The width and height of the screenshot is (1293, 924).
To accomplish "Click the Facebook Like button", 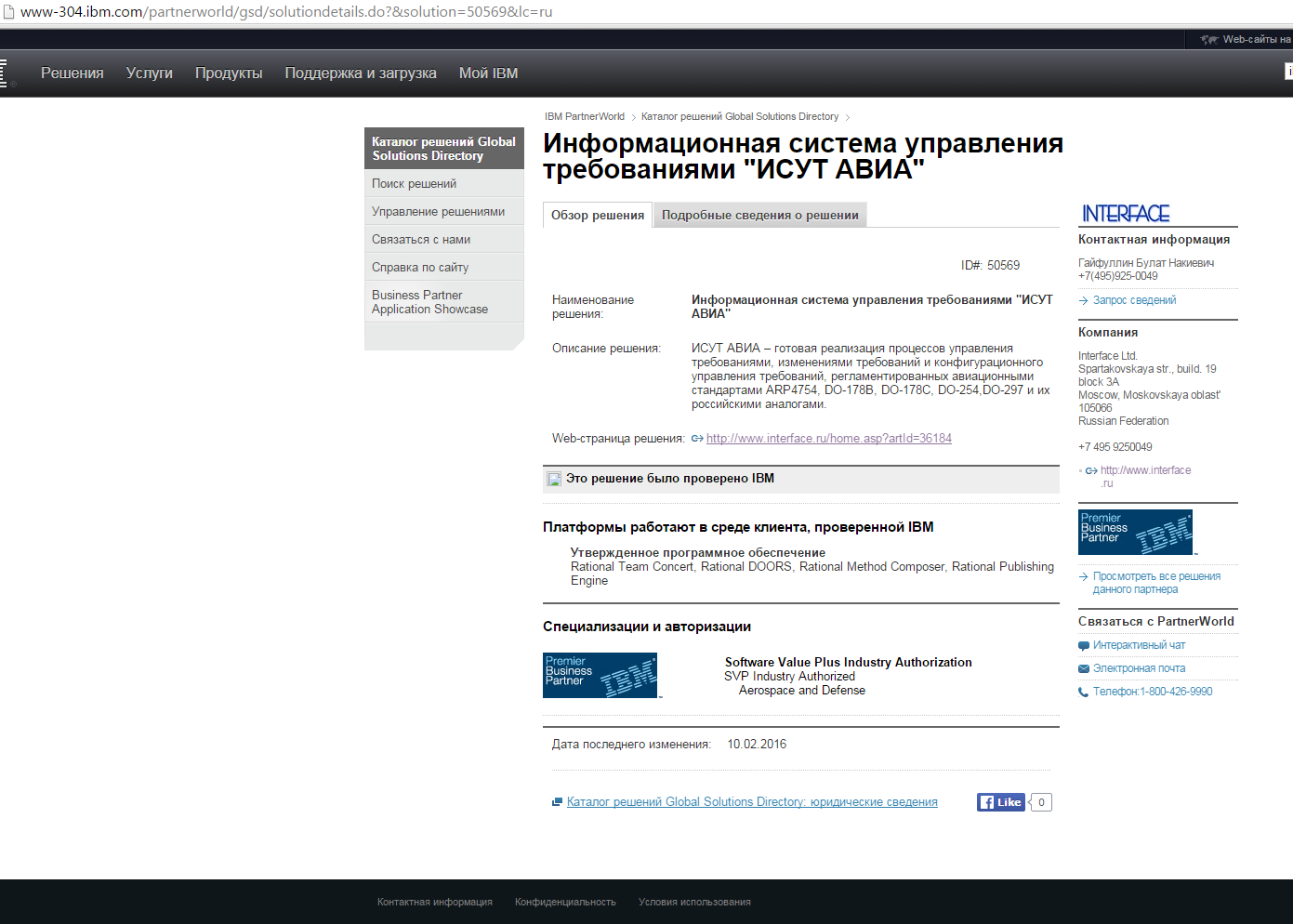I will (1000, 802).
